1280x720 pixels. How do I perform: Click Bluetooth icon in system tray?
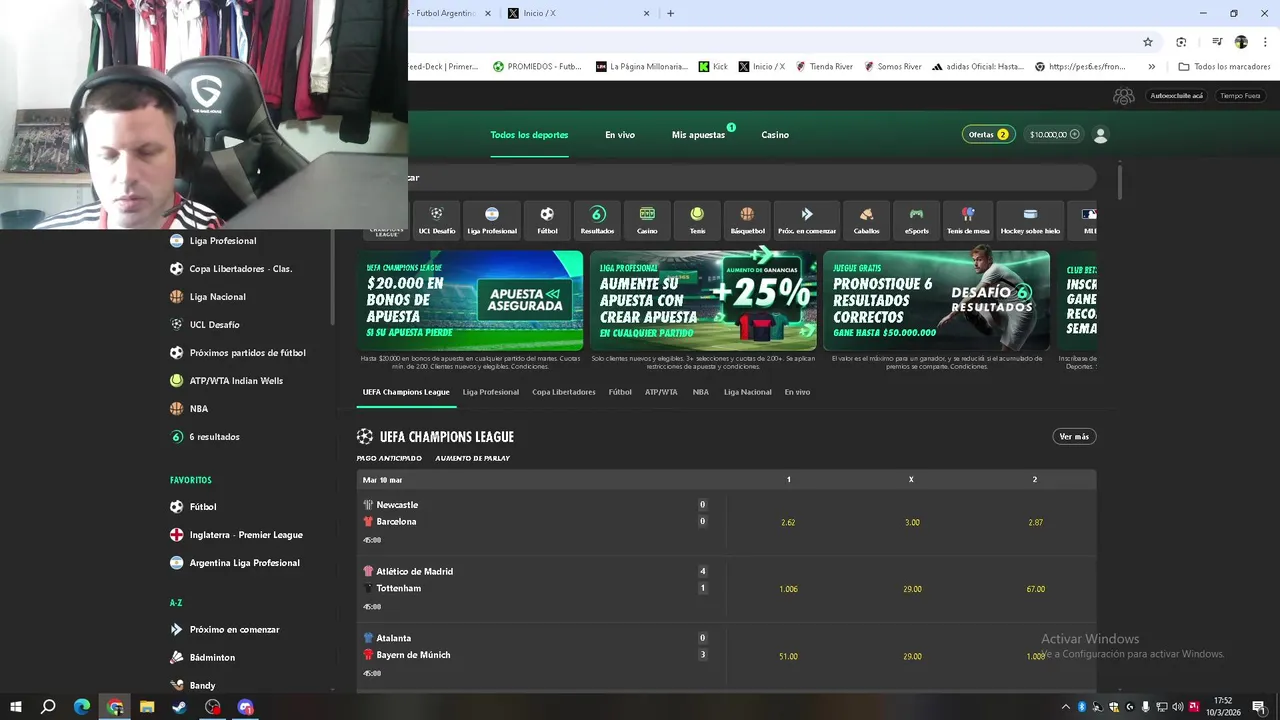[1081, 707]
